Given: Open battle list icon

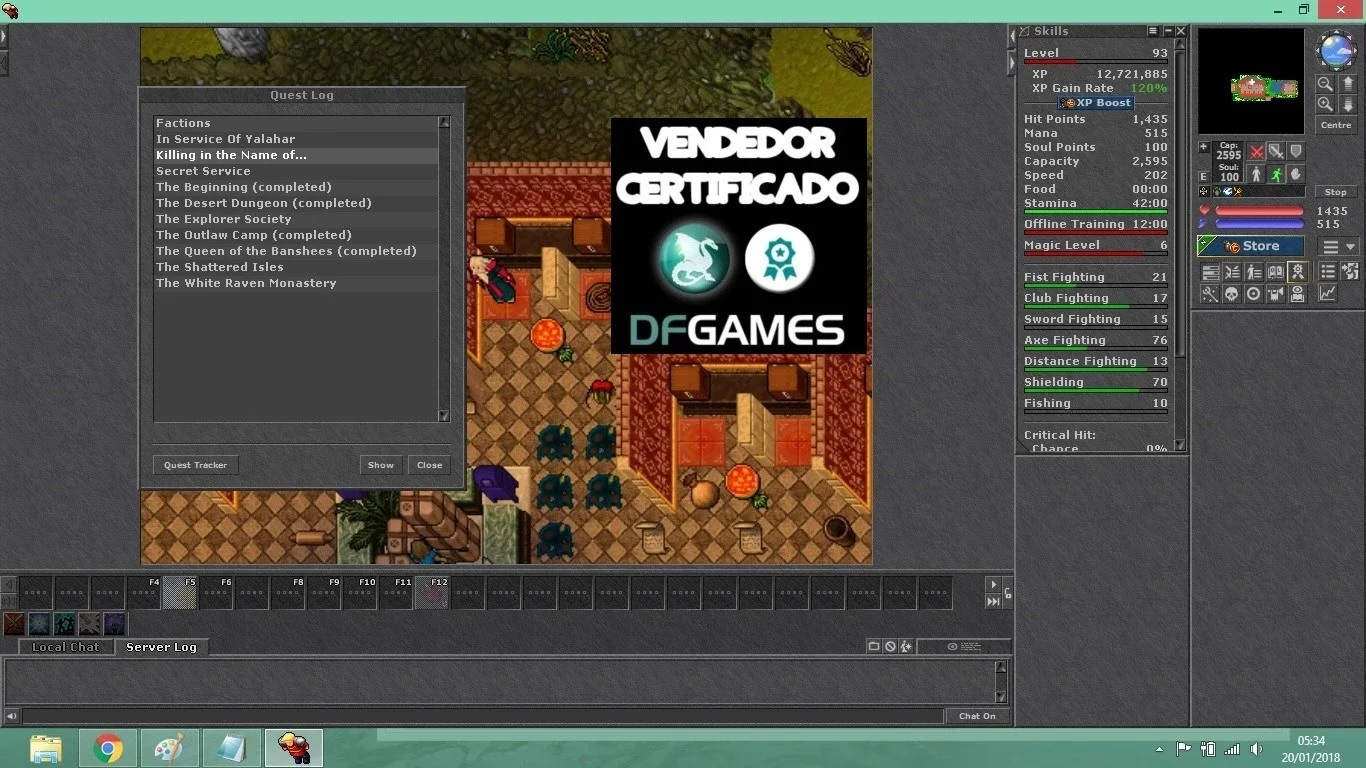Looking at the screenshot, I should [x=1232, y=272].
